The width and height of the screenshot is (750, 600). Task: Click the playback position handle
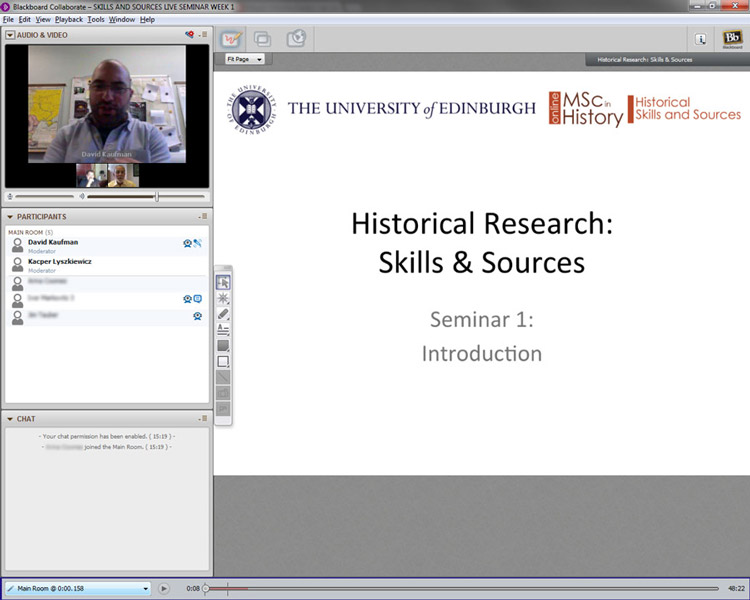[206, 589]
